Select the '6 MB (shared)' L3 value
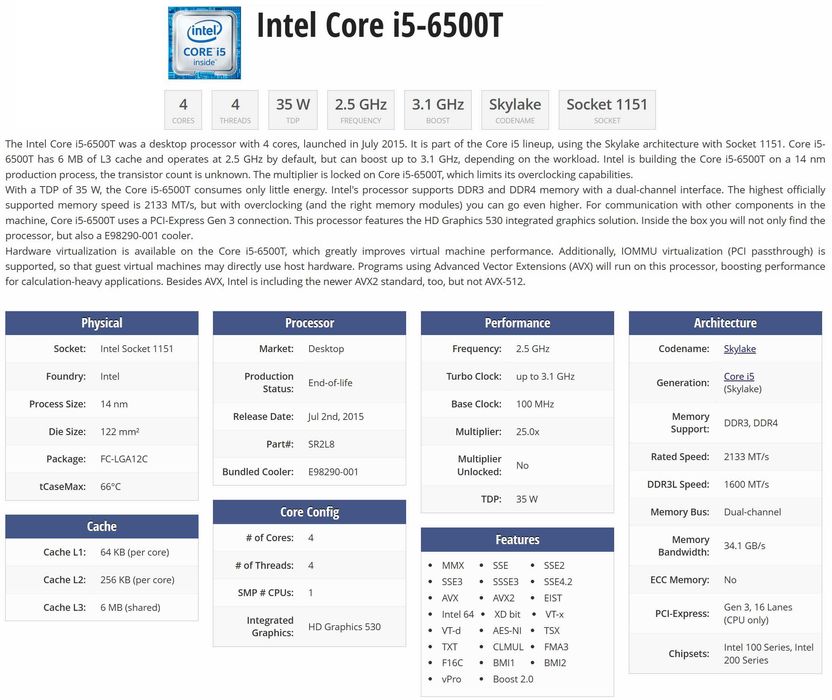This screenshot has width=832, height=700. (130, 608)
